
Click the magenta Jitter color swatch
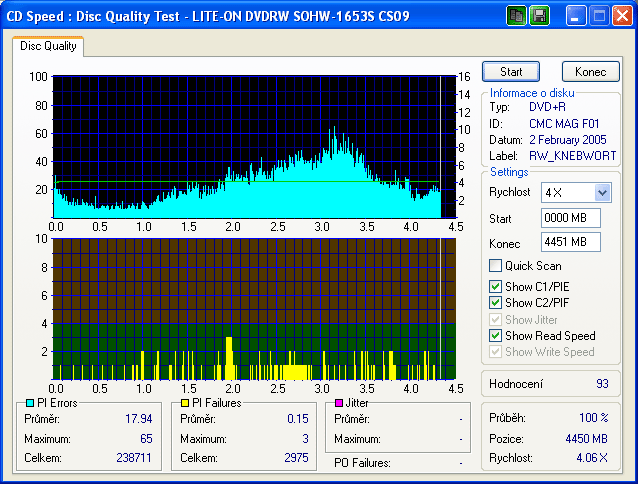coord(339,402)
